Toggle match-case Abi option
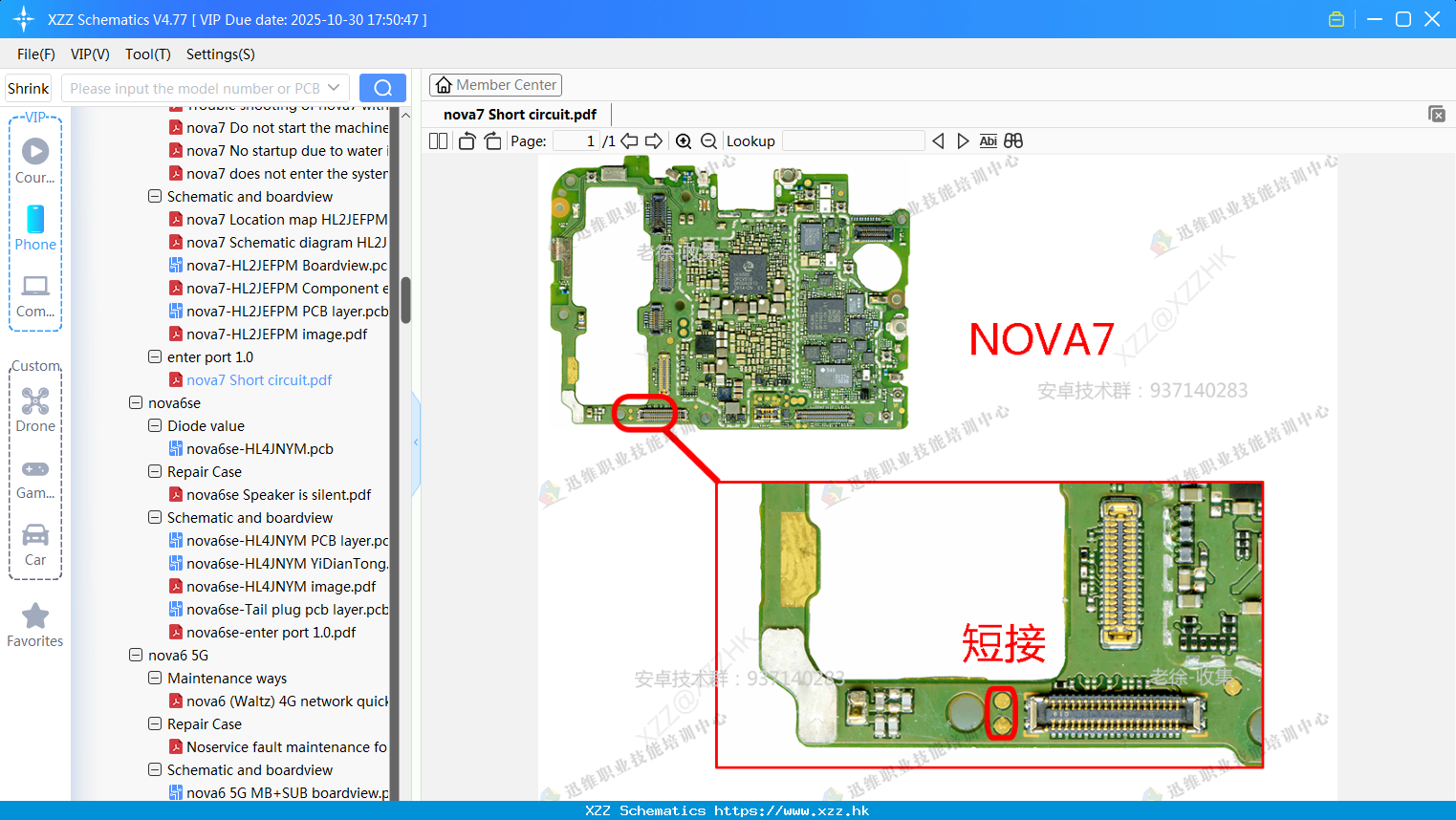Viewport: 1456px width, 820px height. pos(988,140)
